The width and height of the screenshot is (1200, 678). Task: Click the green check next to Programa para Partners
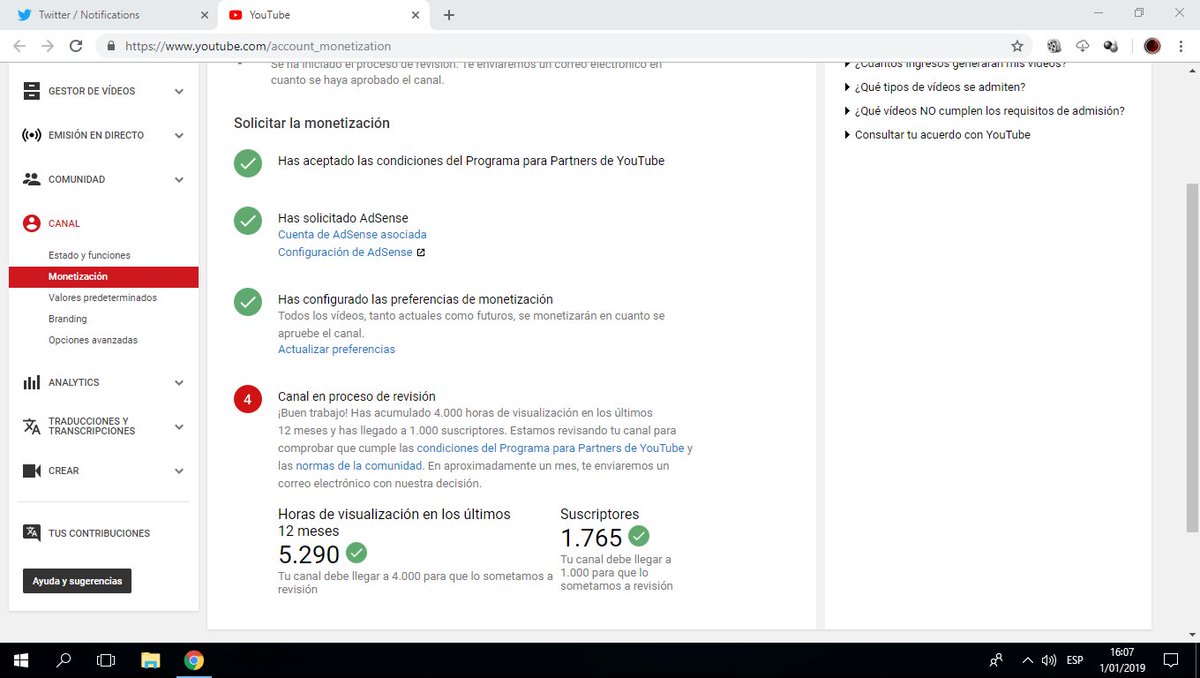248,163
